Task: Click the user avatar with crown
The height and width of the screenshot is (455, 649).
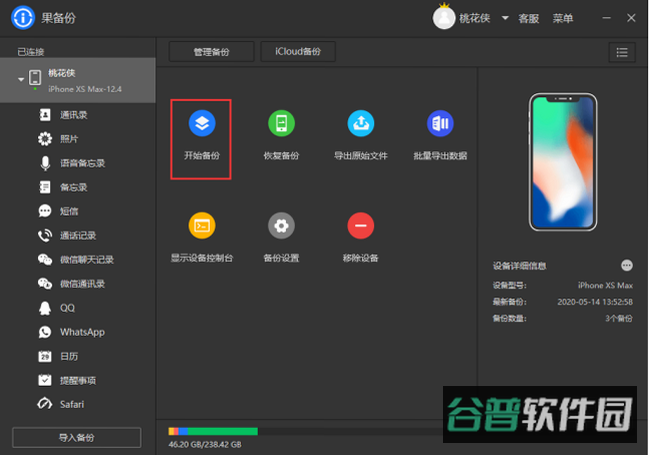Action: [444, 17]
